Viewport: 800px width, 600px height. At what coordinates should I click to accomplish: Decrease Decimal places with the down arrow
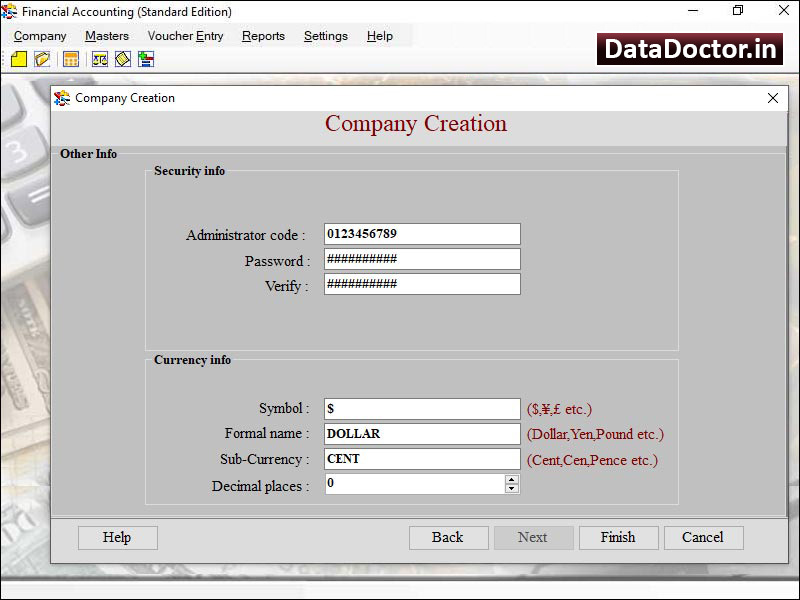click(x=511, y=489)
